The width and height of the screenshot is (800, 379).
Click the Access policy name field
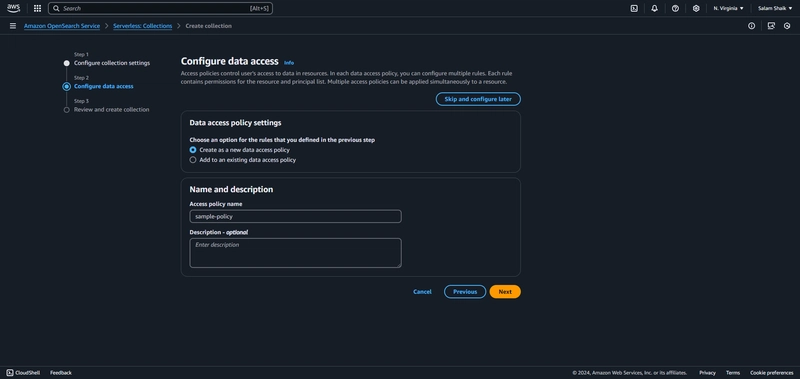[295, 216]
